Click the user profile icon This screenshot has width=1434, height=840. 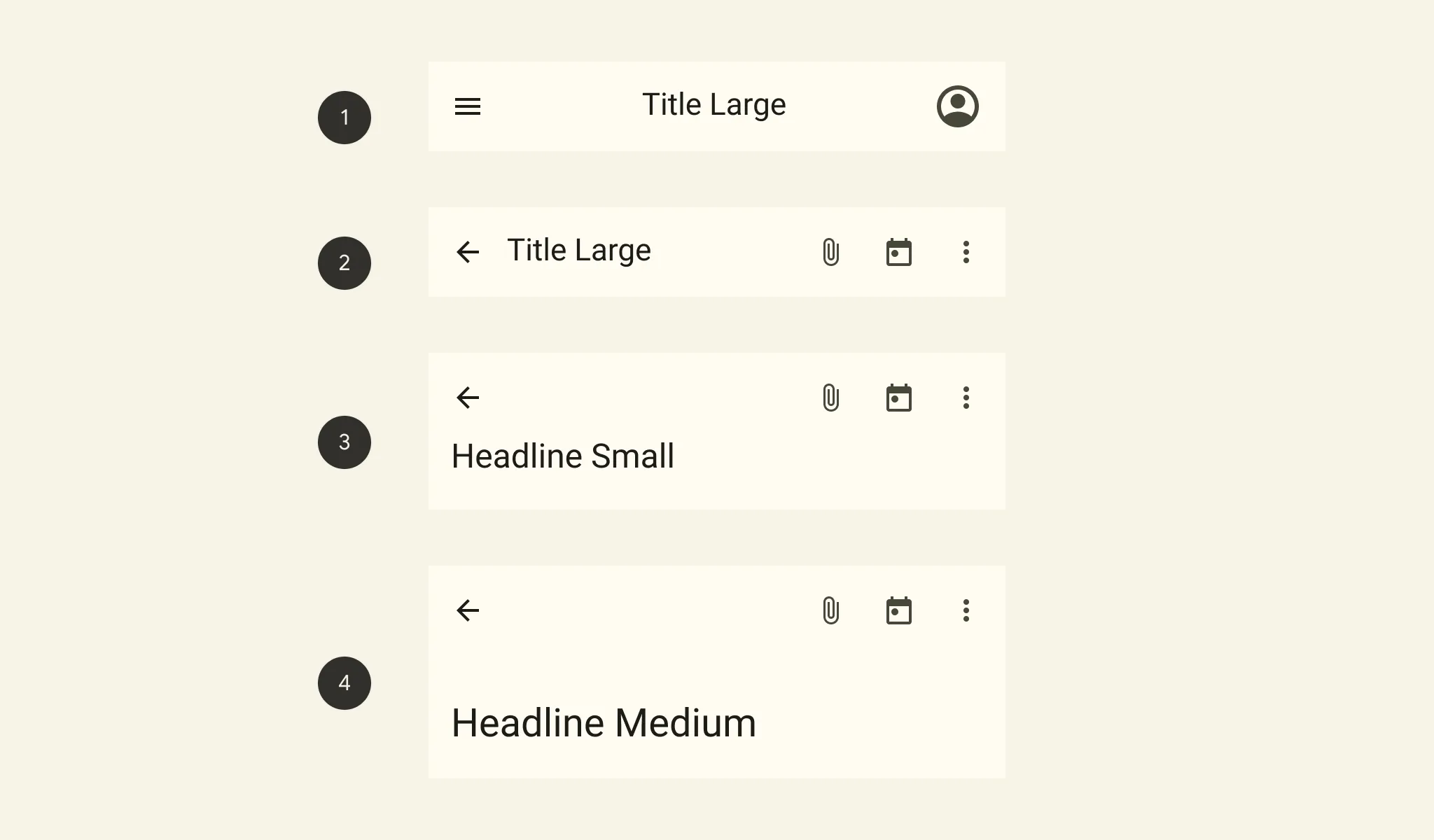pyautogui.click(x=957, y=106)
